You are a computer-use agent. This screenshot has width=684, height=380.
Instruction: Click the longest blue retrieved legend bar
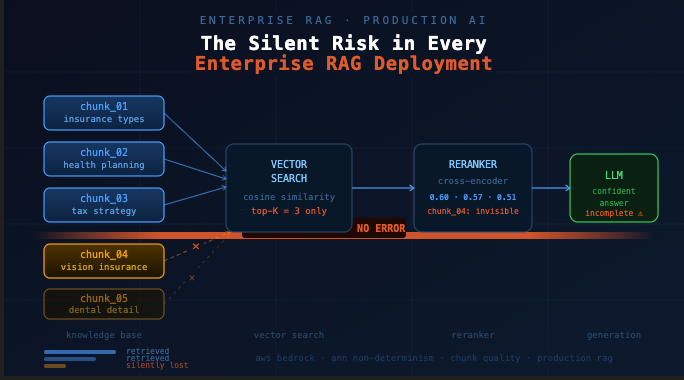(80, 352)
